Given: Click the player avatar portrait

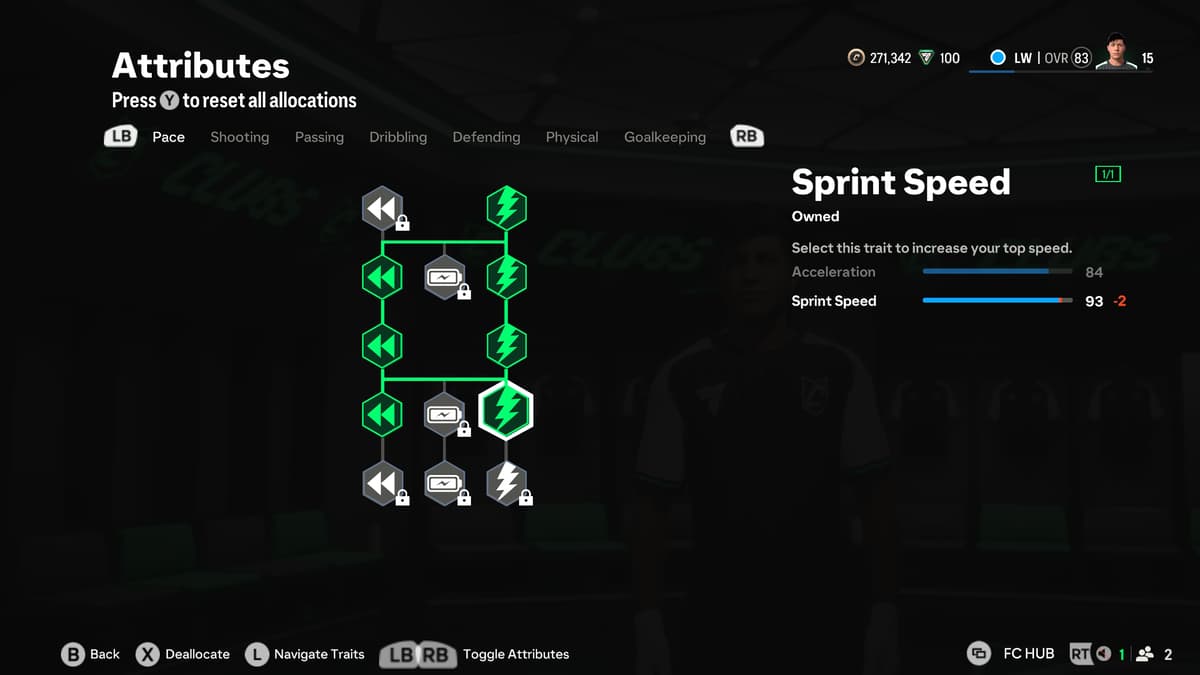Looking at the screenshot, I should (x=1116, y=51).
